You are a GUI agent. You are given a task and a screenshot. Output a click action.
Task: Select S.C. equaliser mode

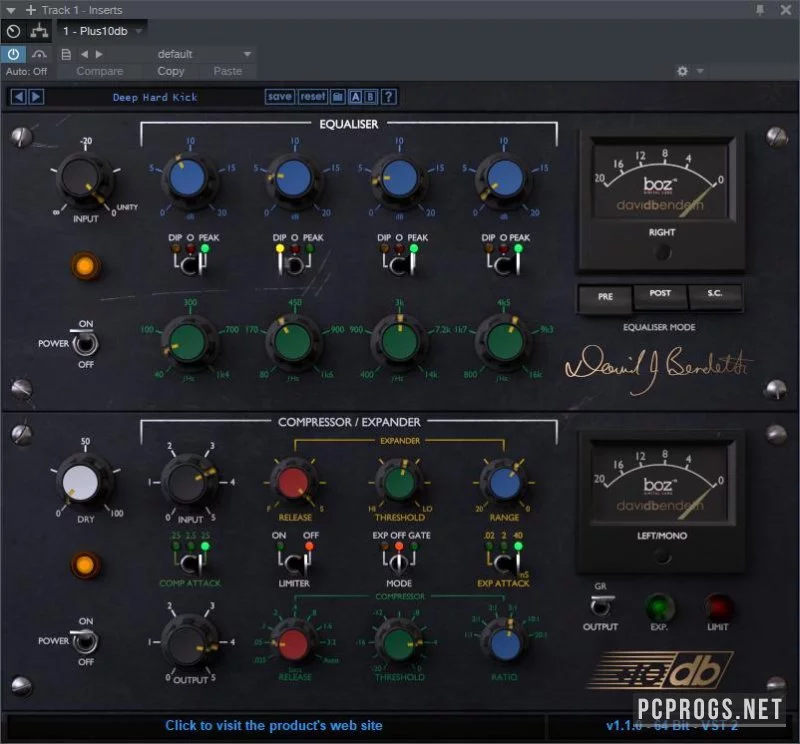(714, 294)
